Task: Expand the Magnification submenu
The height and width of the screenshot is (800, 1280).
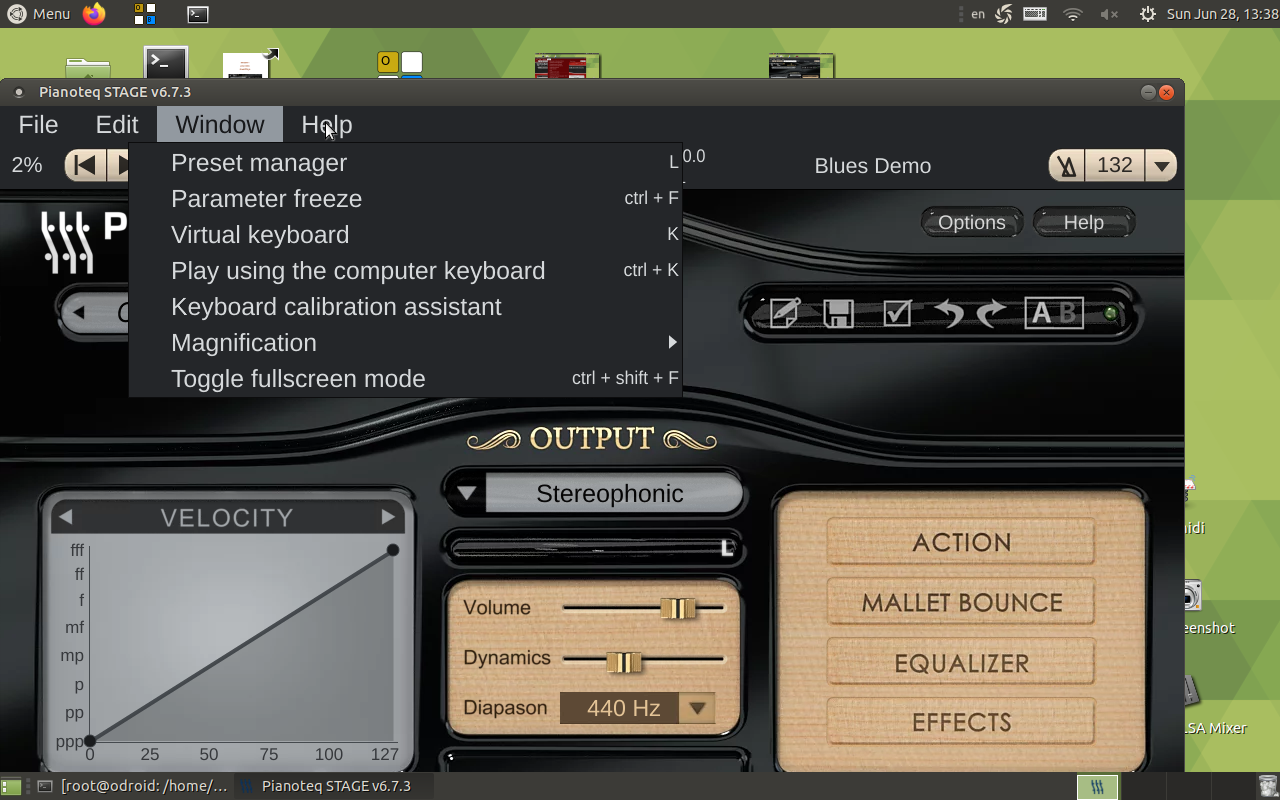Action: 405,342
